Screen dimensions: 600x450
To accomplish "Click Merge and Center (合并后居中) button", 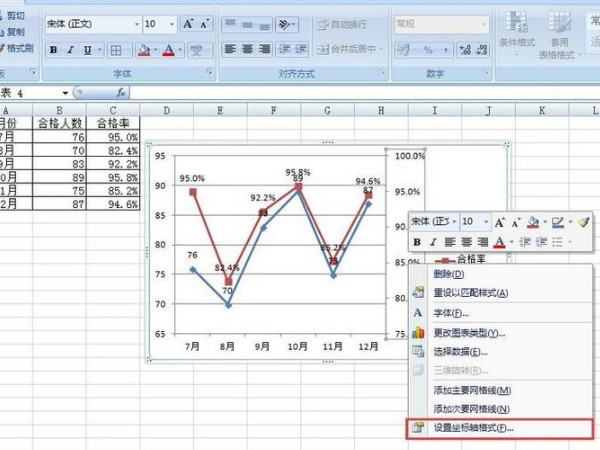I will tap(346, 49).
